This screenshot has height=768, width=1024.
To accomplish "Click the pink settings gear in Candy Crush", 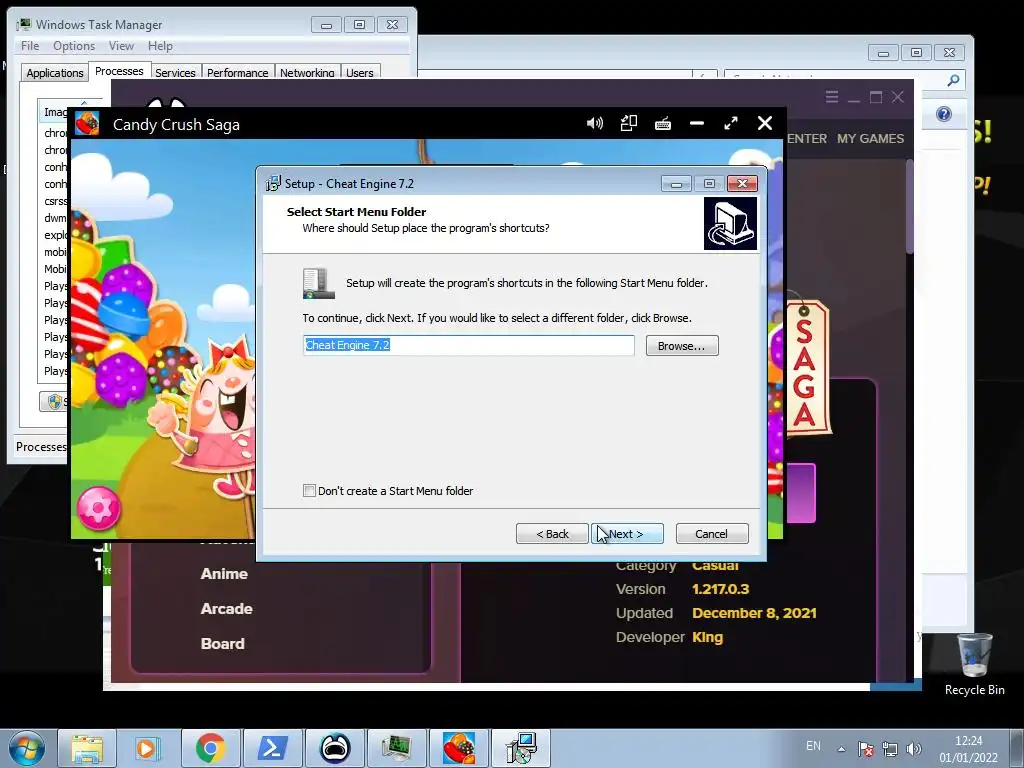I will [99, 508].
